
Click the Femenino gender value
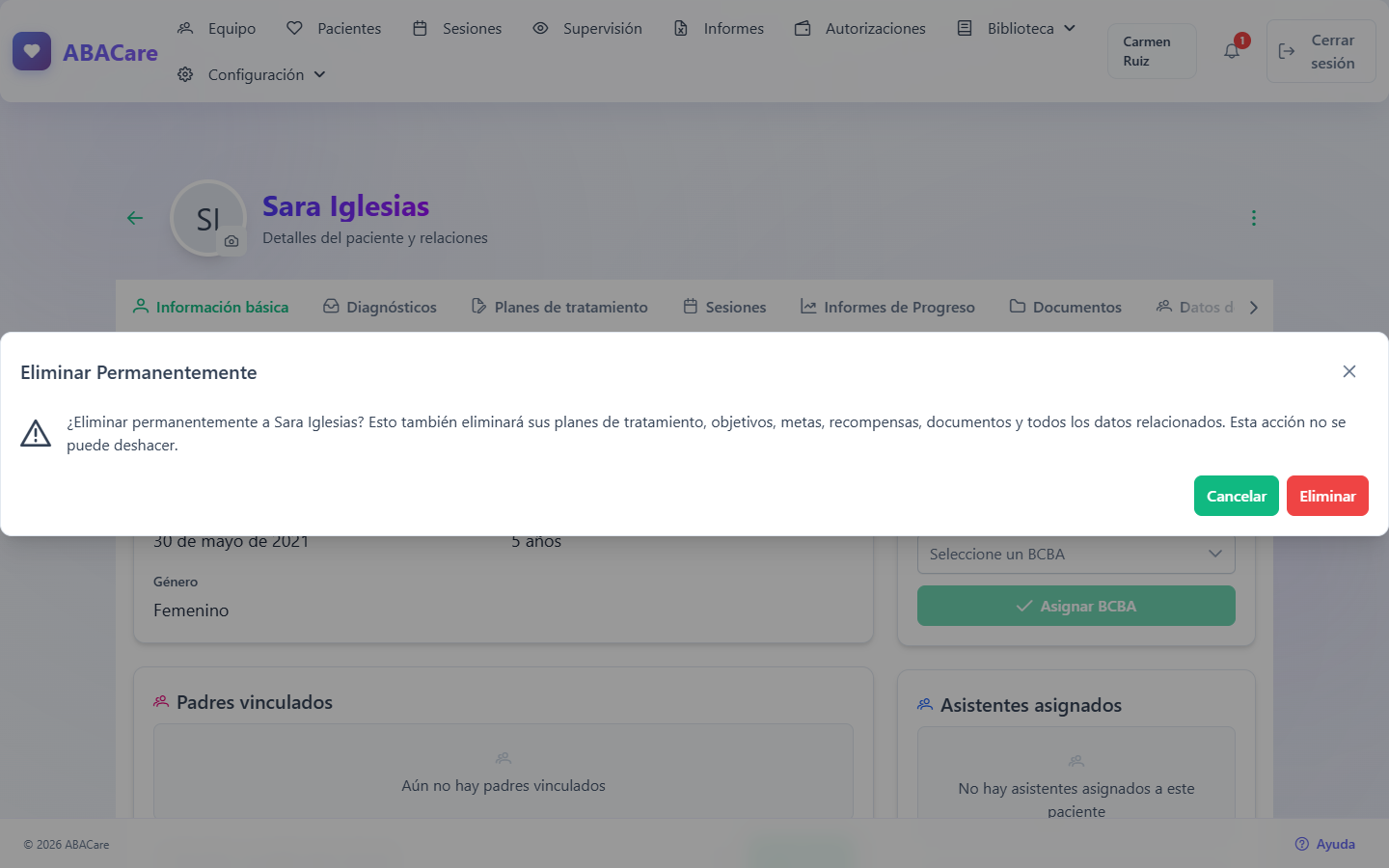191,610
